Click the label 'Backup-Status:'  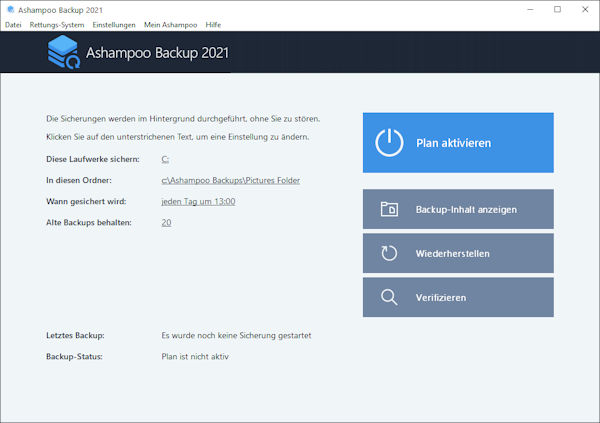pos(74,356)
